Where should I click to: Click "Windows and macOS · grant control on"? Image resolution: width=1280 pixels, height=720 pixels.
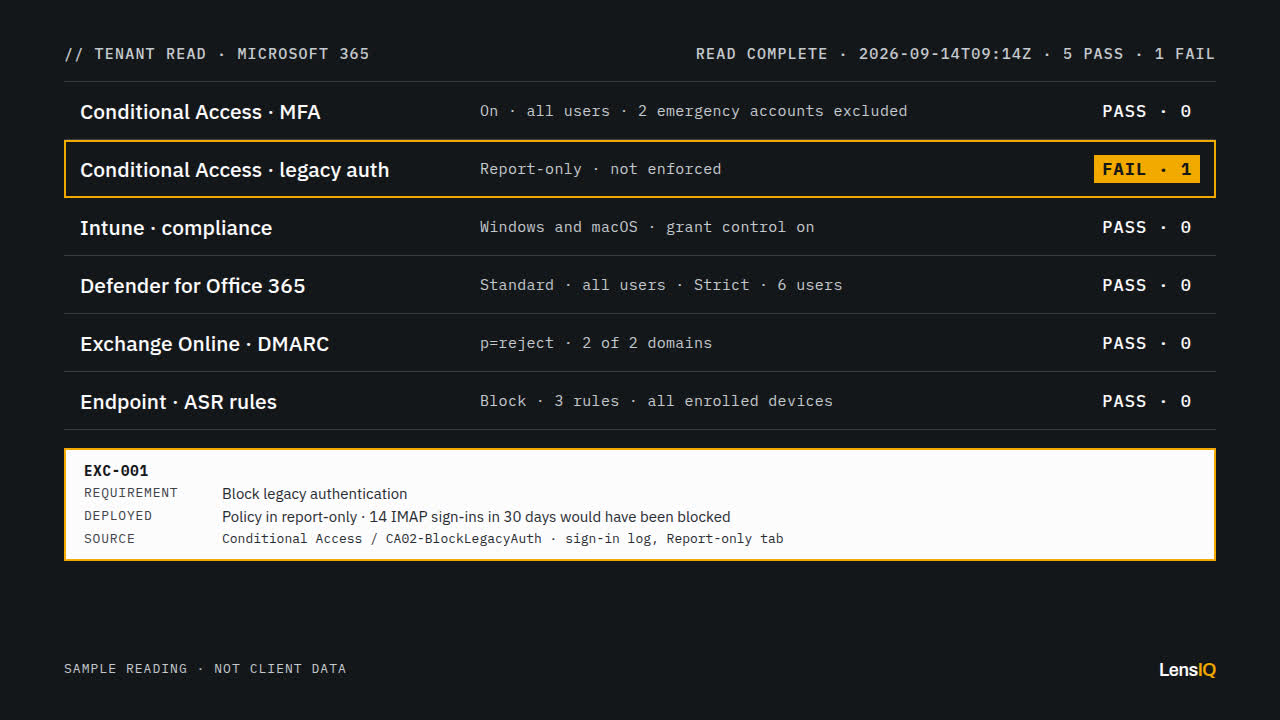pos(647,227)
